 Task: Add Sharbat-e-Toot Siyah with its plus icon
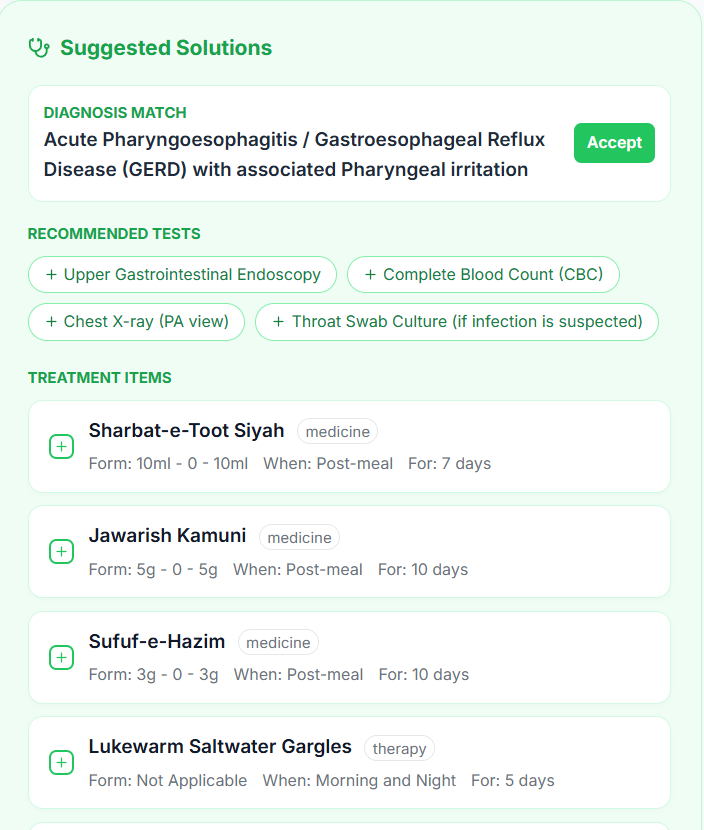coord(61,447)
